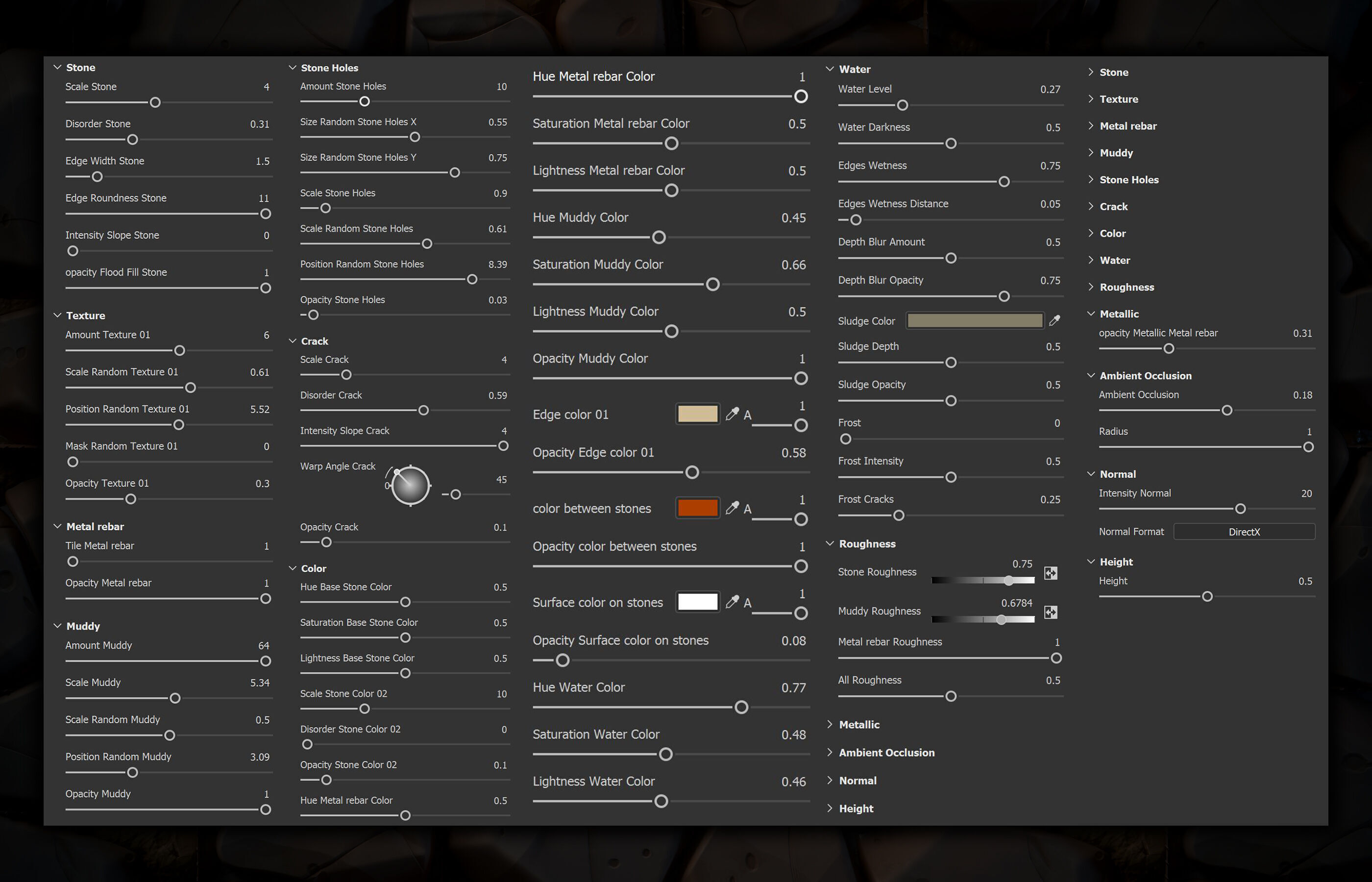1372x882 pixels.
Task: Open the Normal Format DirectX dropdown
Action: 1244,532
